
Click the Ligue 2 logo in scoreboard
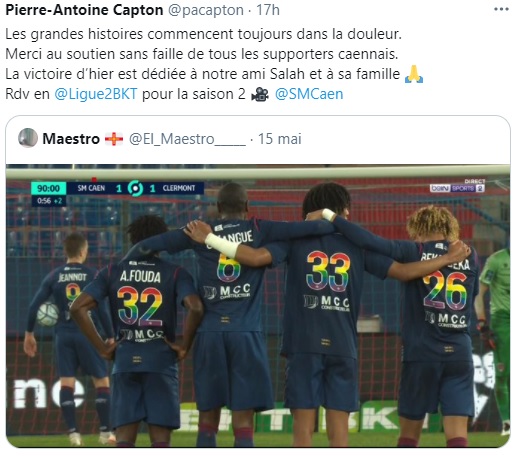coord(135,189)
